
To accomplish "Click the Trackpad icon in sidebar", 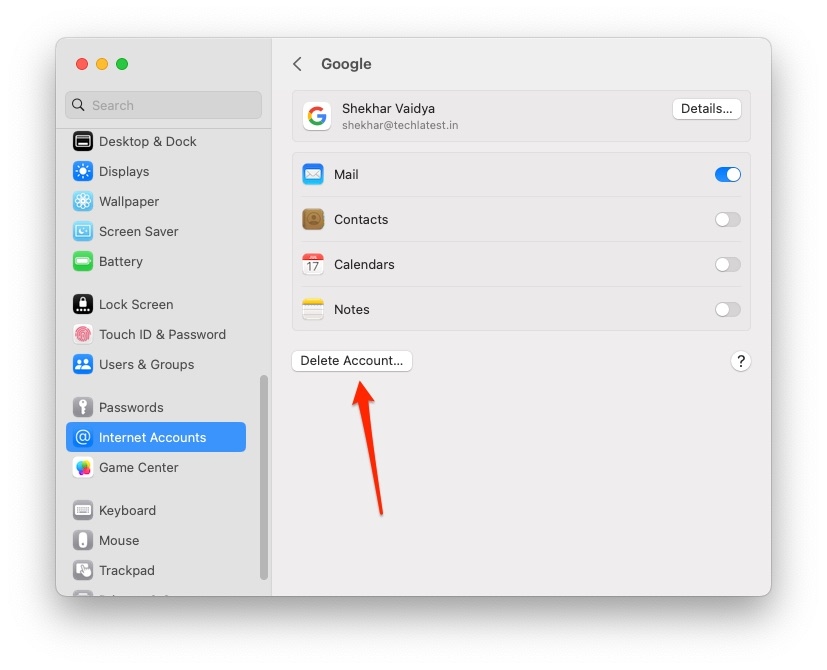I will point(83,570).
